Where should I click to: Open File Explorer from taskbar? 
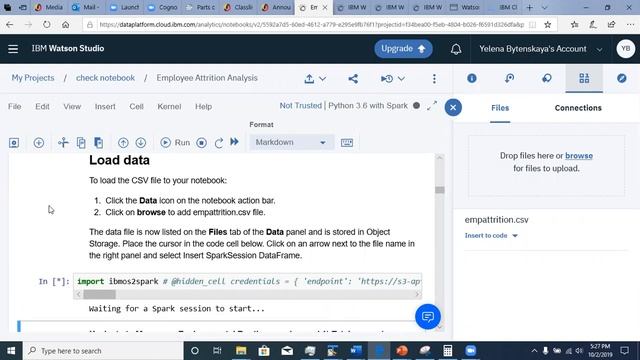(x=241, y=351)
